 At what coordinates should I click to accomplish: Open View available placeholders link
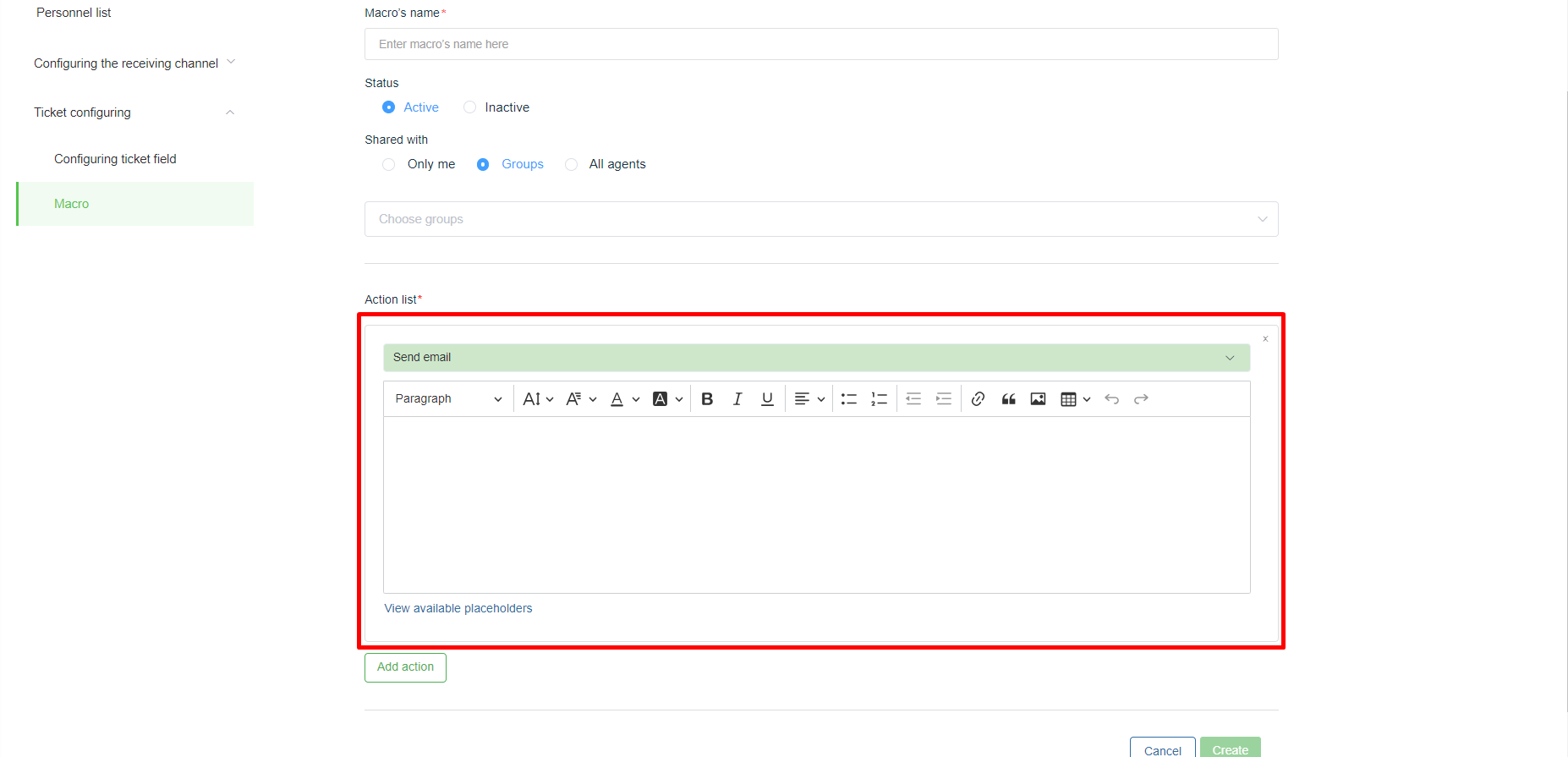tap(458, 608)
